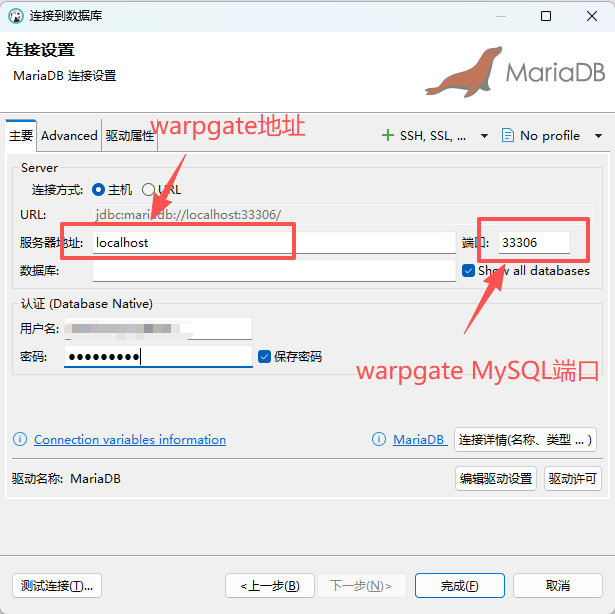Viewport: 615px width, 614px height.
Task: Click the 完成(F) finish button
Action: point(460,585)
